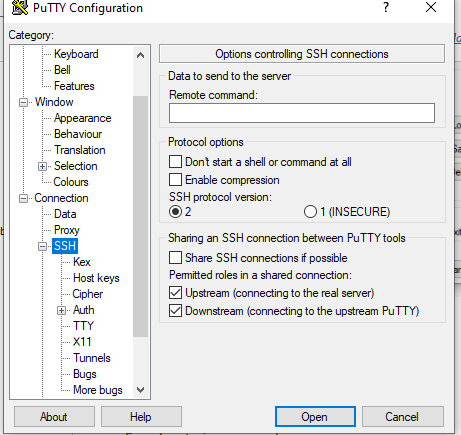Click the question mark help button in the title bar
The height and width of the screenshot is (435, 461).
(386, 7)
